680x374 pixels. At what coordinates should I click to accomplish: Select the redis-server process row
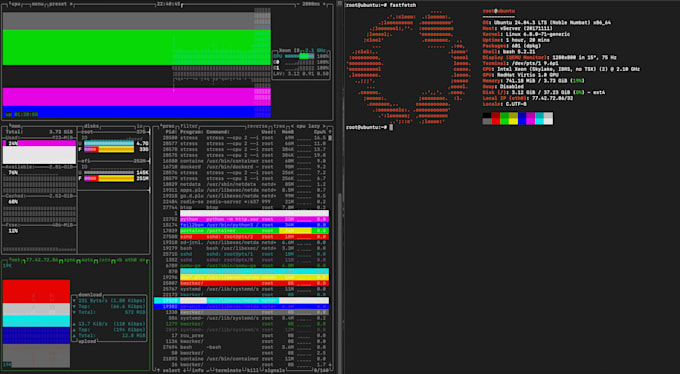(242, 202)
